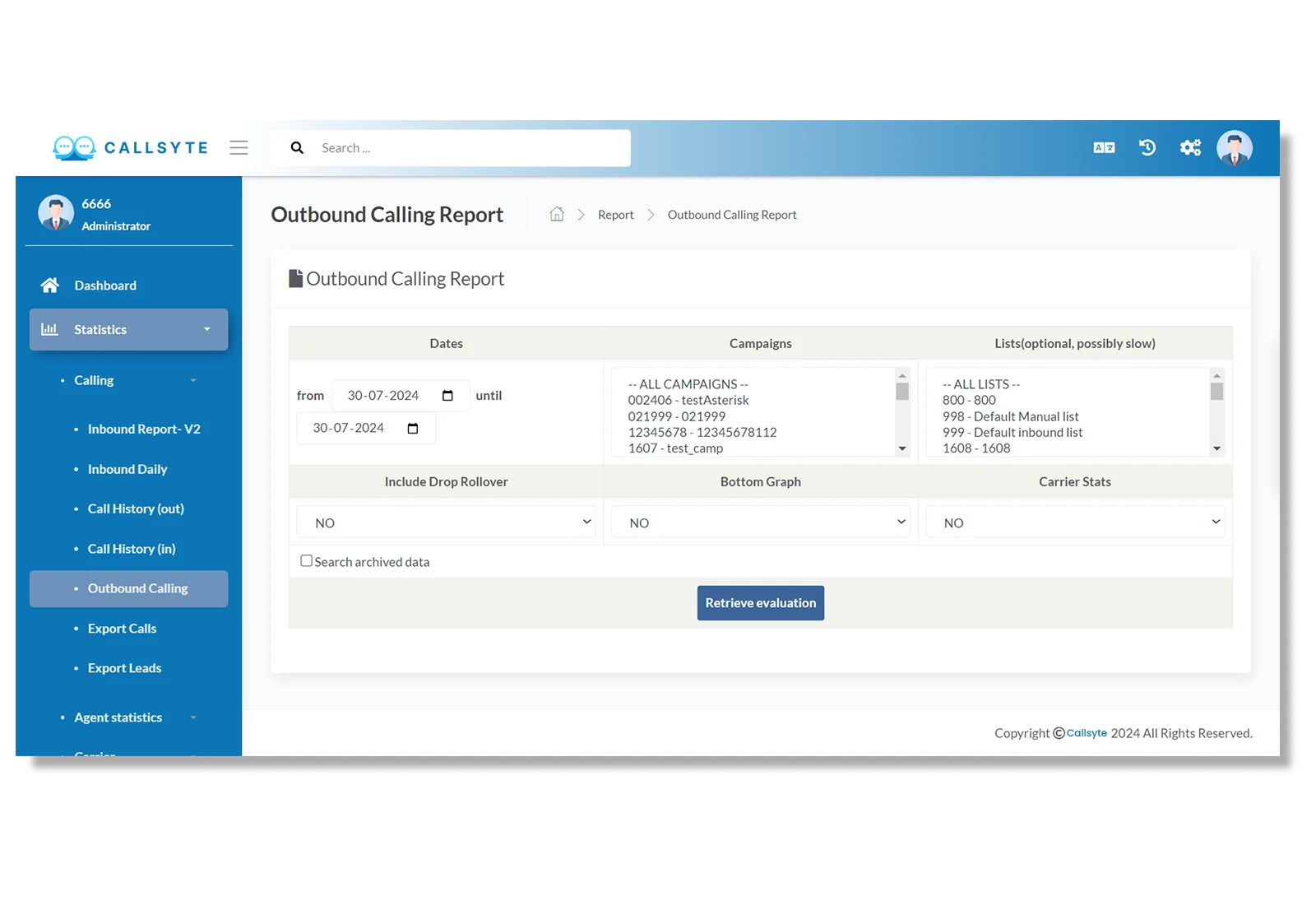This screenshot has height=924, width=1316.
Task: Switch to Inbound Report- V2
Action: coord(143,429)
